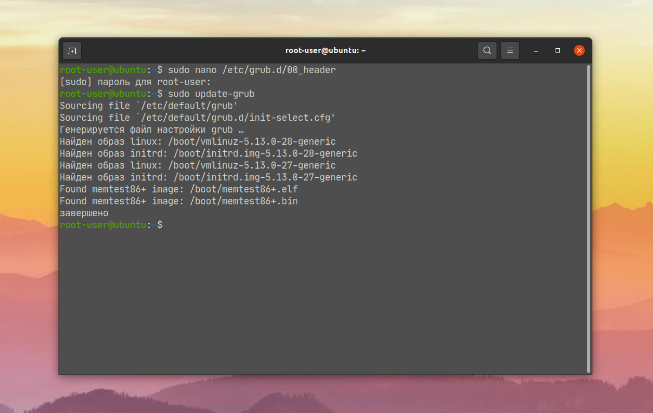Click the 'sudo update-grub' command
Viewport: 653px width, 413px height.
[x=211, y=94]
